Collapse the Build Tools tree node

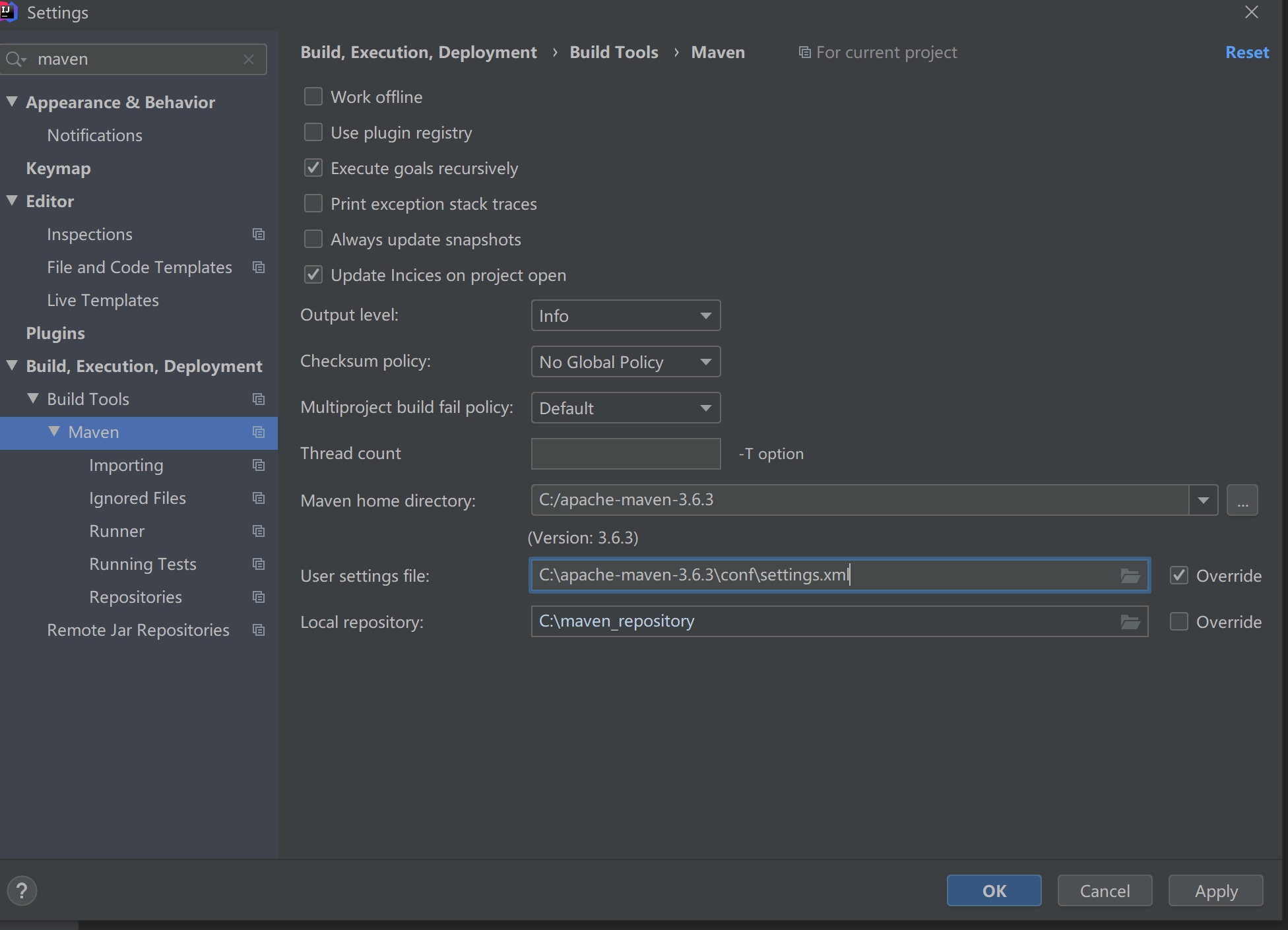[33, 398]
